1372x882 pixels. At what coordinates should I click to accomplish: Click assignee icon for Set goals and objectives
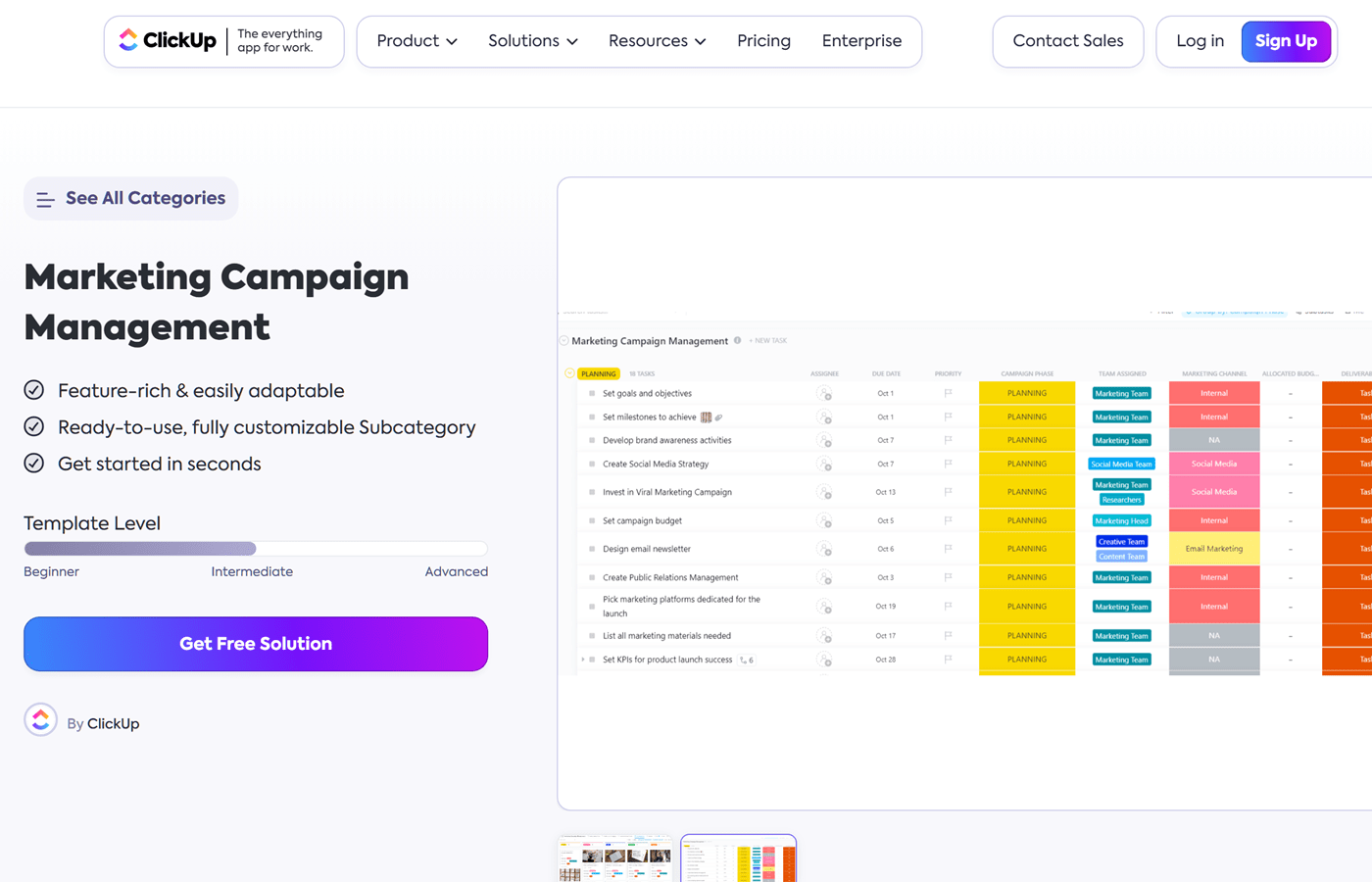(x=824, y=394)
